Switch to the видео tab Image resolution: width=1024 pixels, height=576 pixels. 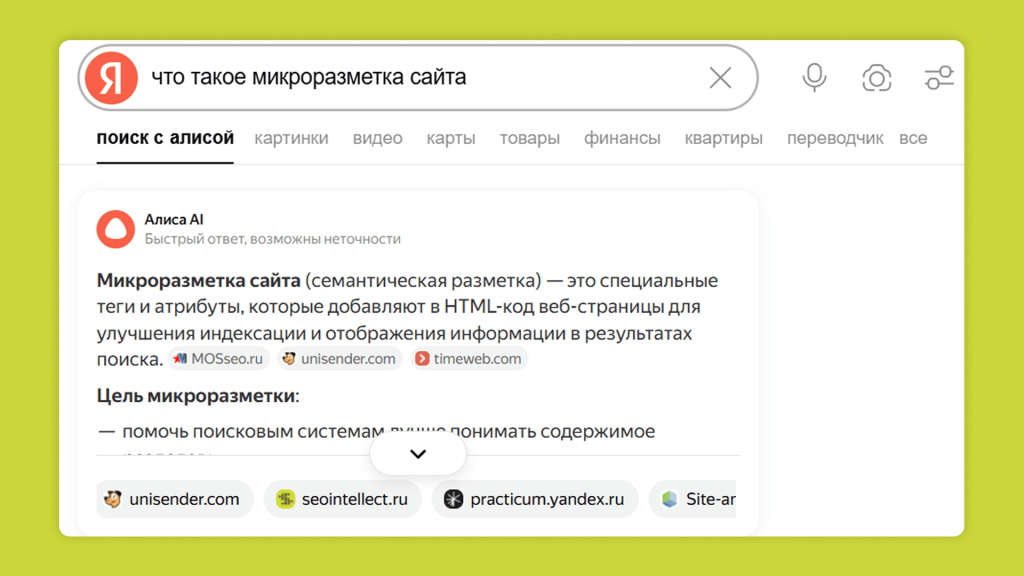377,138
